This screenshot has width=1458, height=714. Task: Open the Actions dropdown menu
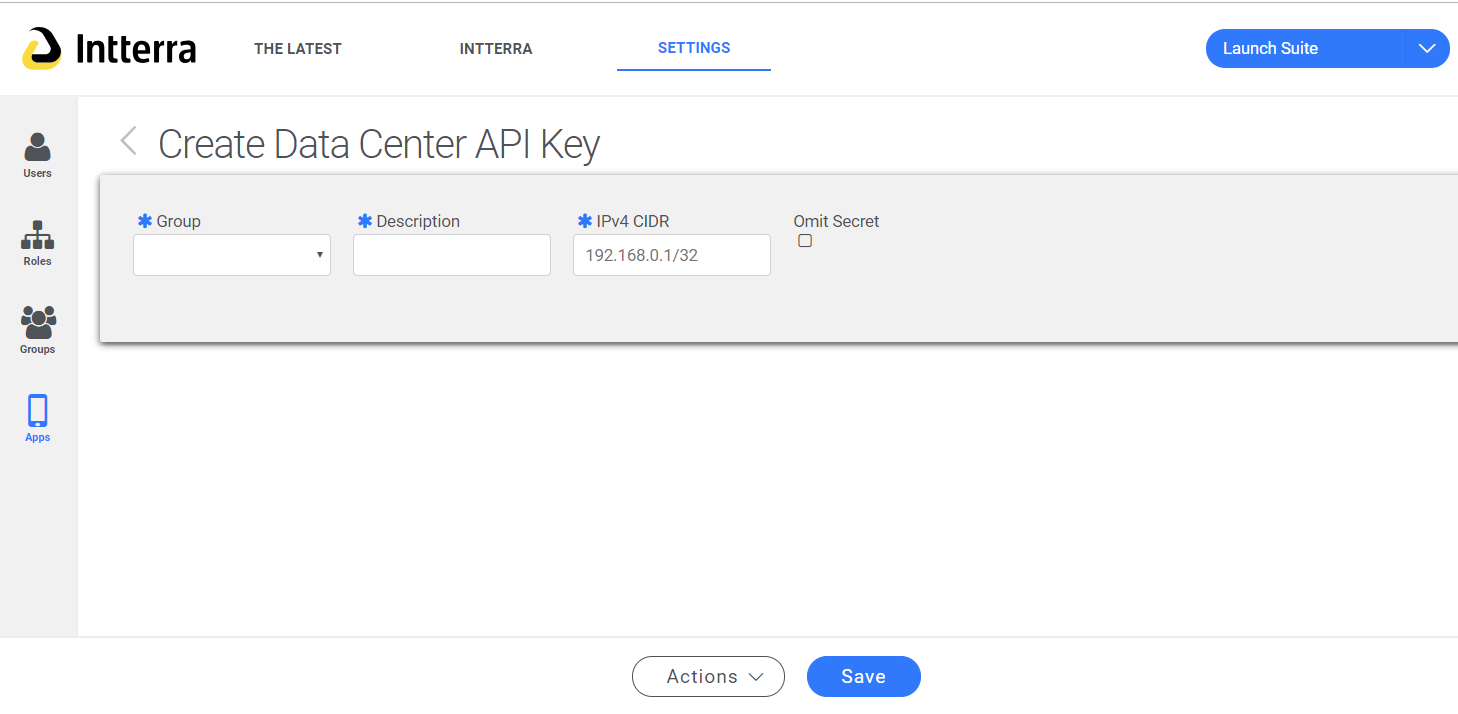708,677
